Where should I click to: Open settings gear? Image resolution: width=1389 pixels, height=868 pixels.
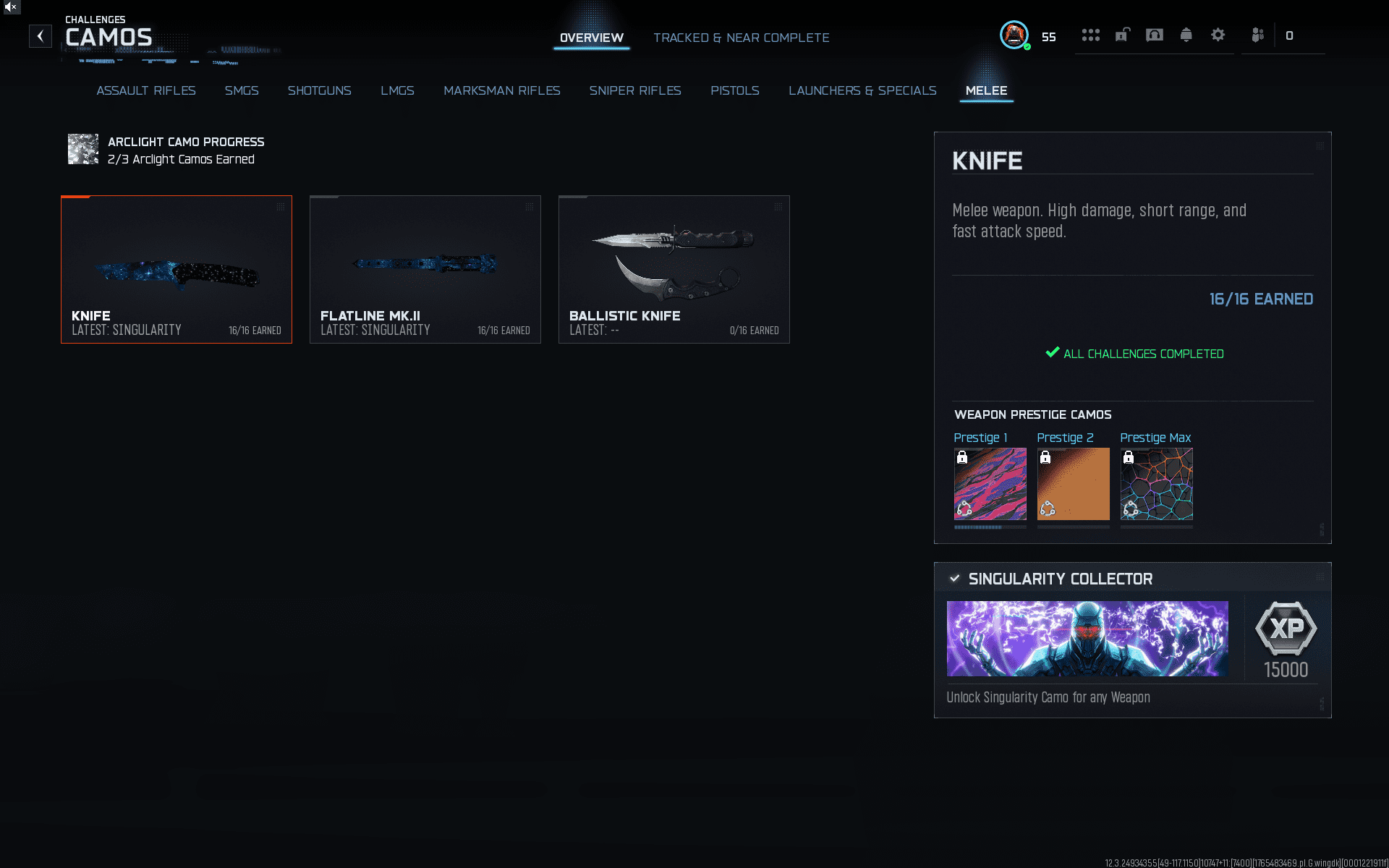[x=1218, y=35]
